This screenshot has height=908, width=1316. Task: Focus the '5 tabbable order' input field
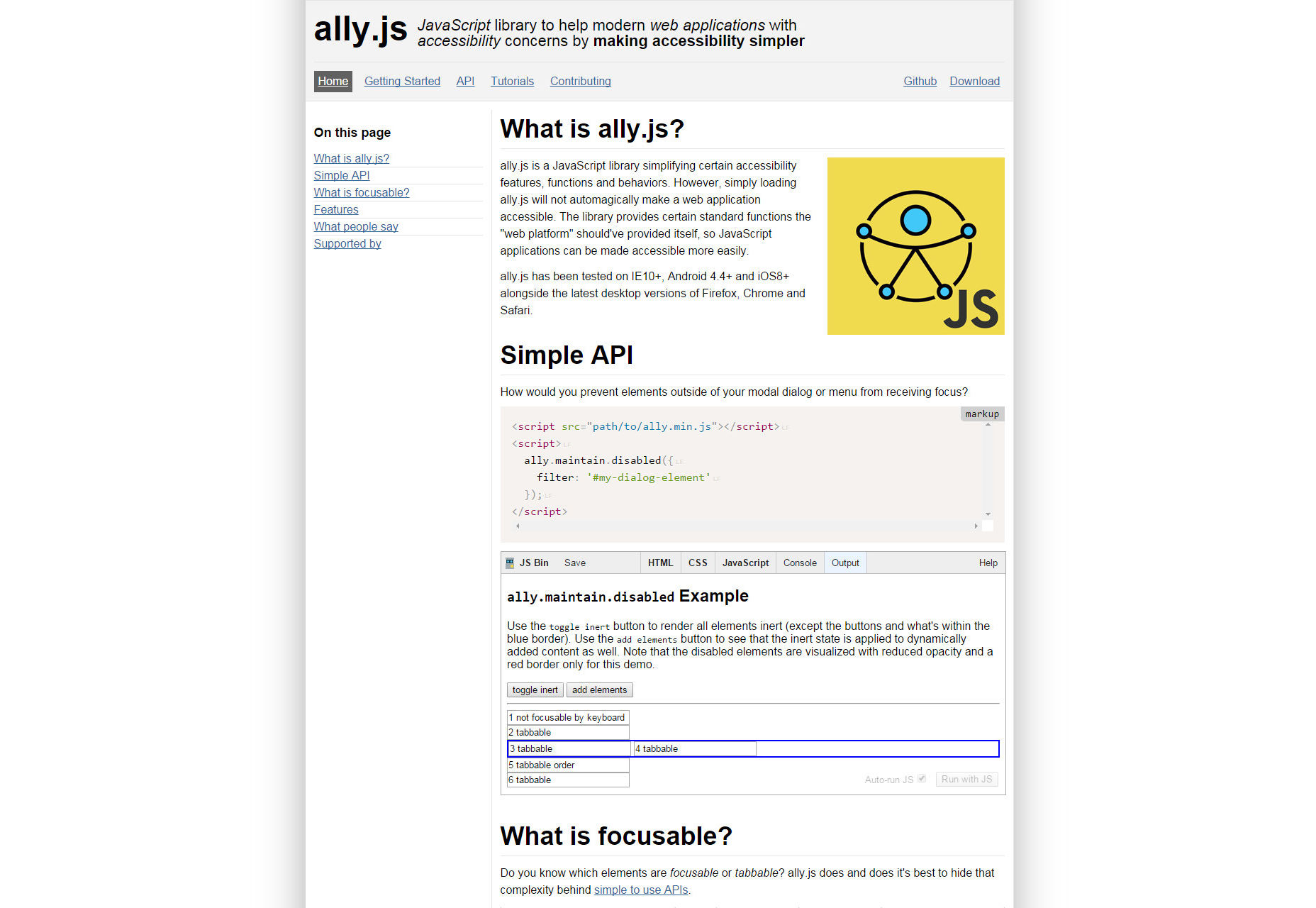pos(568,765)
